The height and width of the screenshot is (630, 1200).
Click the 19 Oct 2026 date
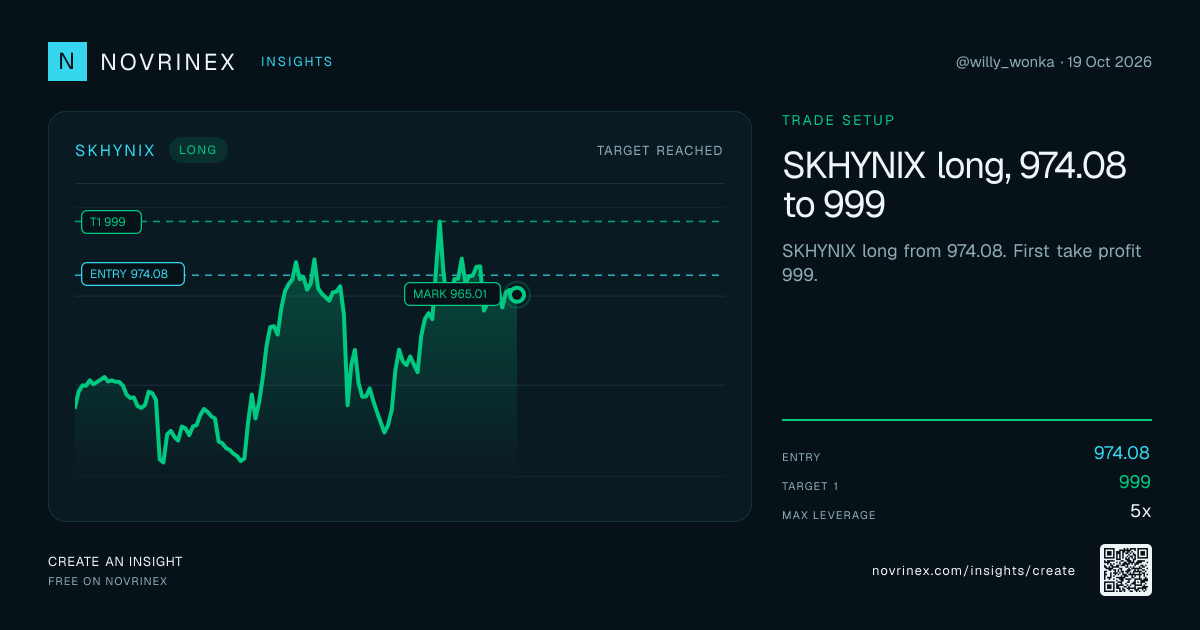(x=1109, y=62)
